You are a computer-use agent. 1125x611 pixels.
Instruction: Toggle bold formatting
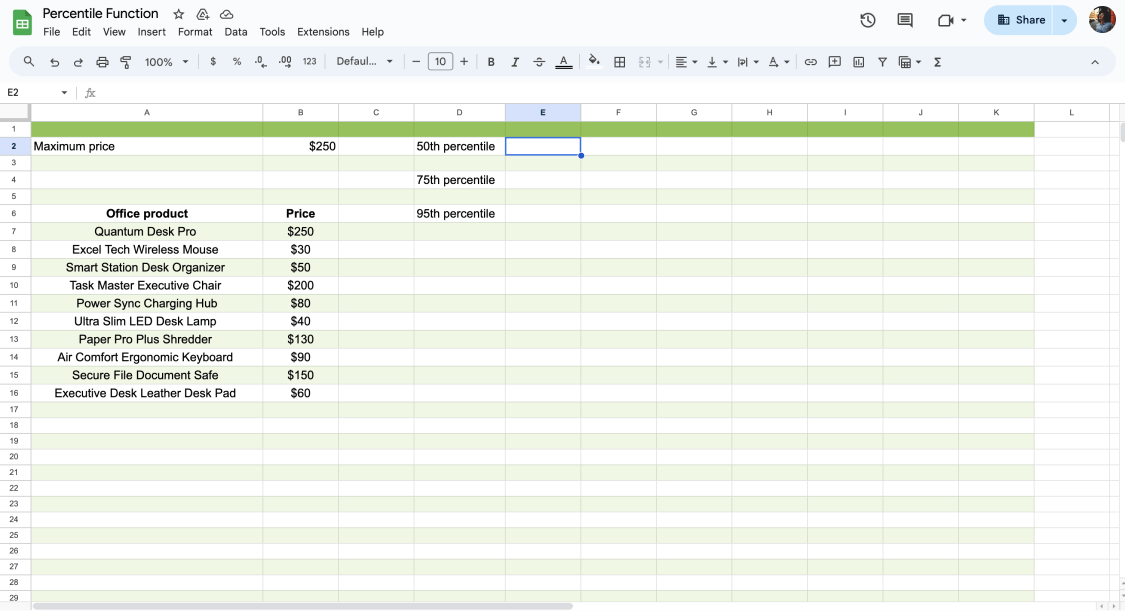tap(491, 61)
